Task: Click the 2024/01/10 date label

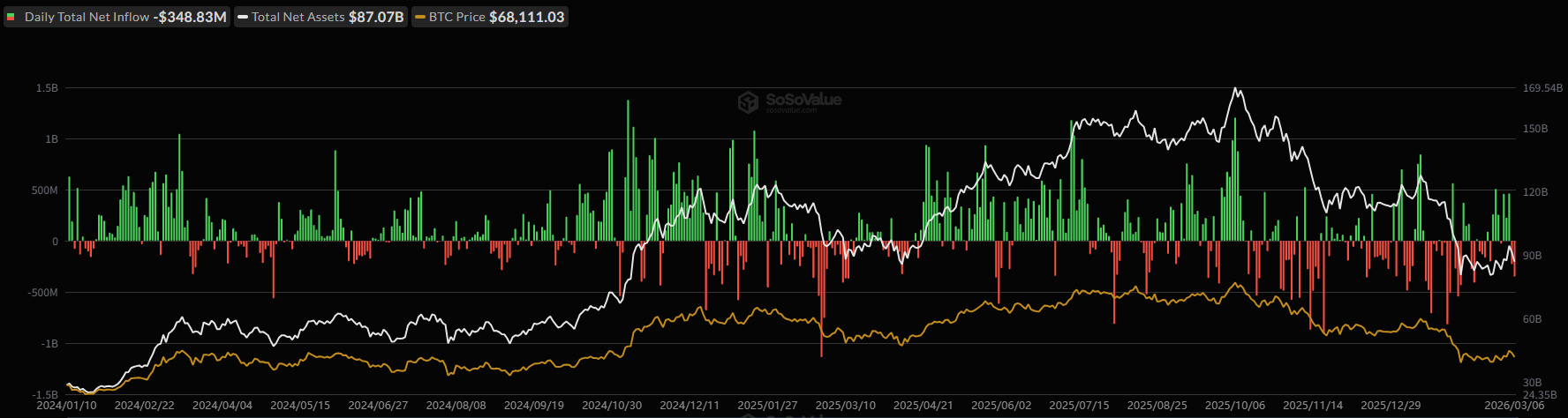Action: pos(66,406)
